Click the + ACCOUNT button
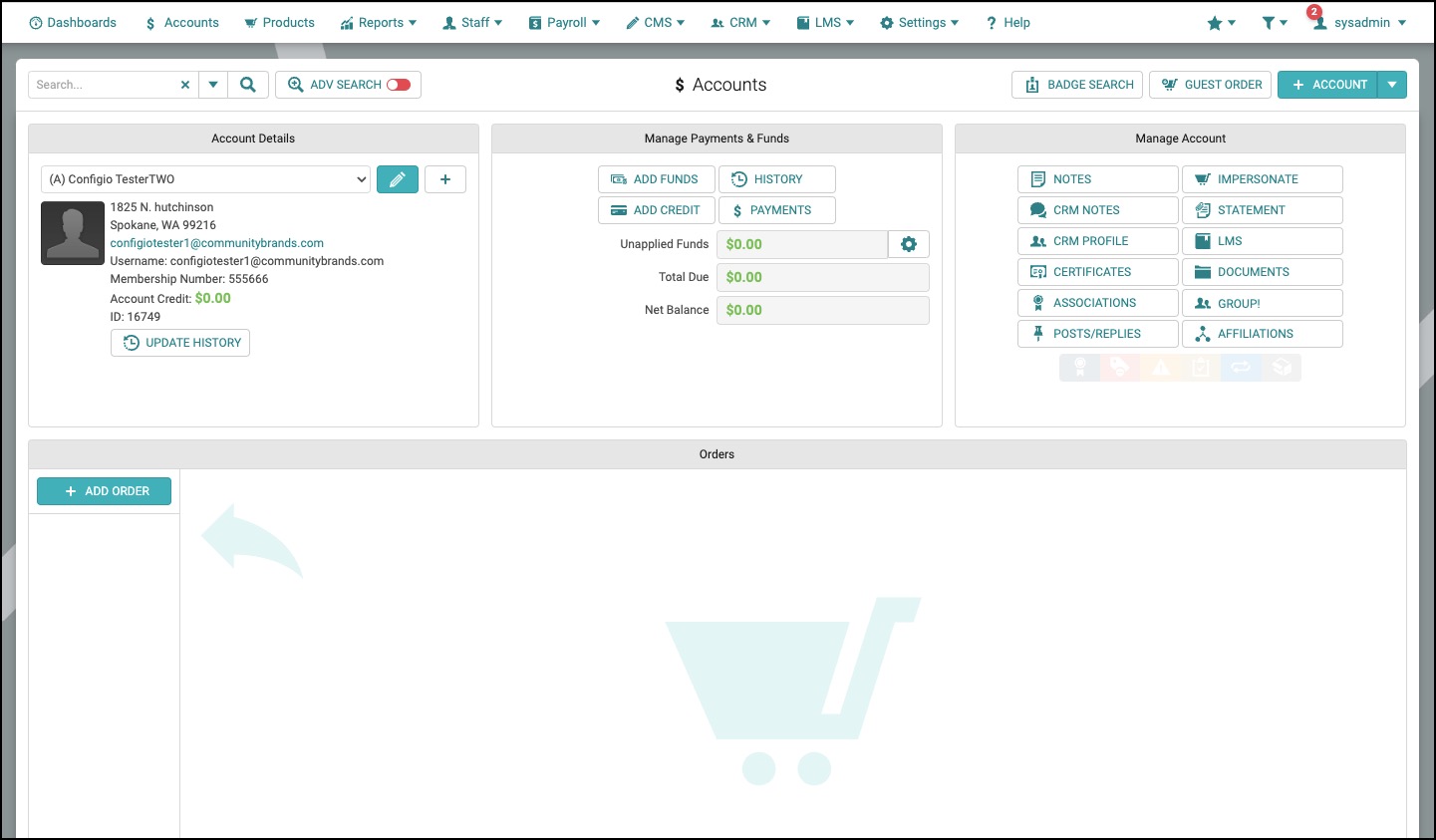 pos(1327,85)
